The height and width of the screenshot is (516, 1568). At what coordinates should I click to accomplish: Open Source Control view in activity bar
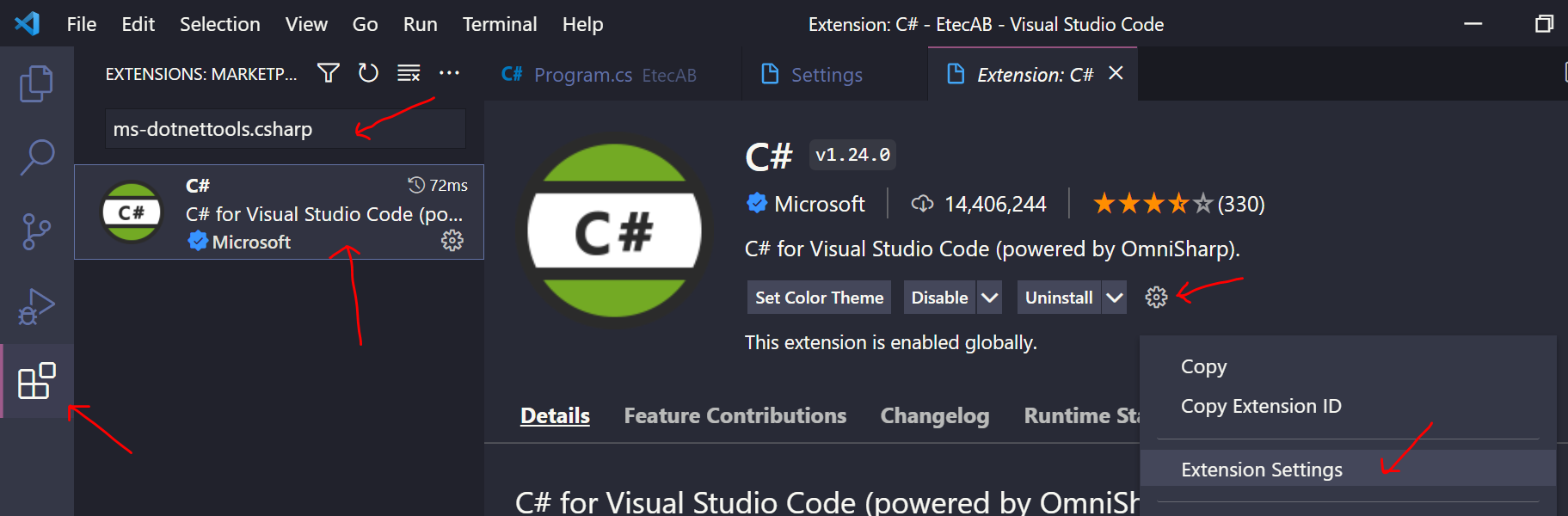point(36,232)
